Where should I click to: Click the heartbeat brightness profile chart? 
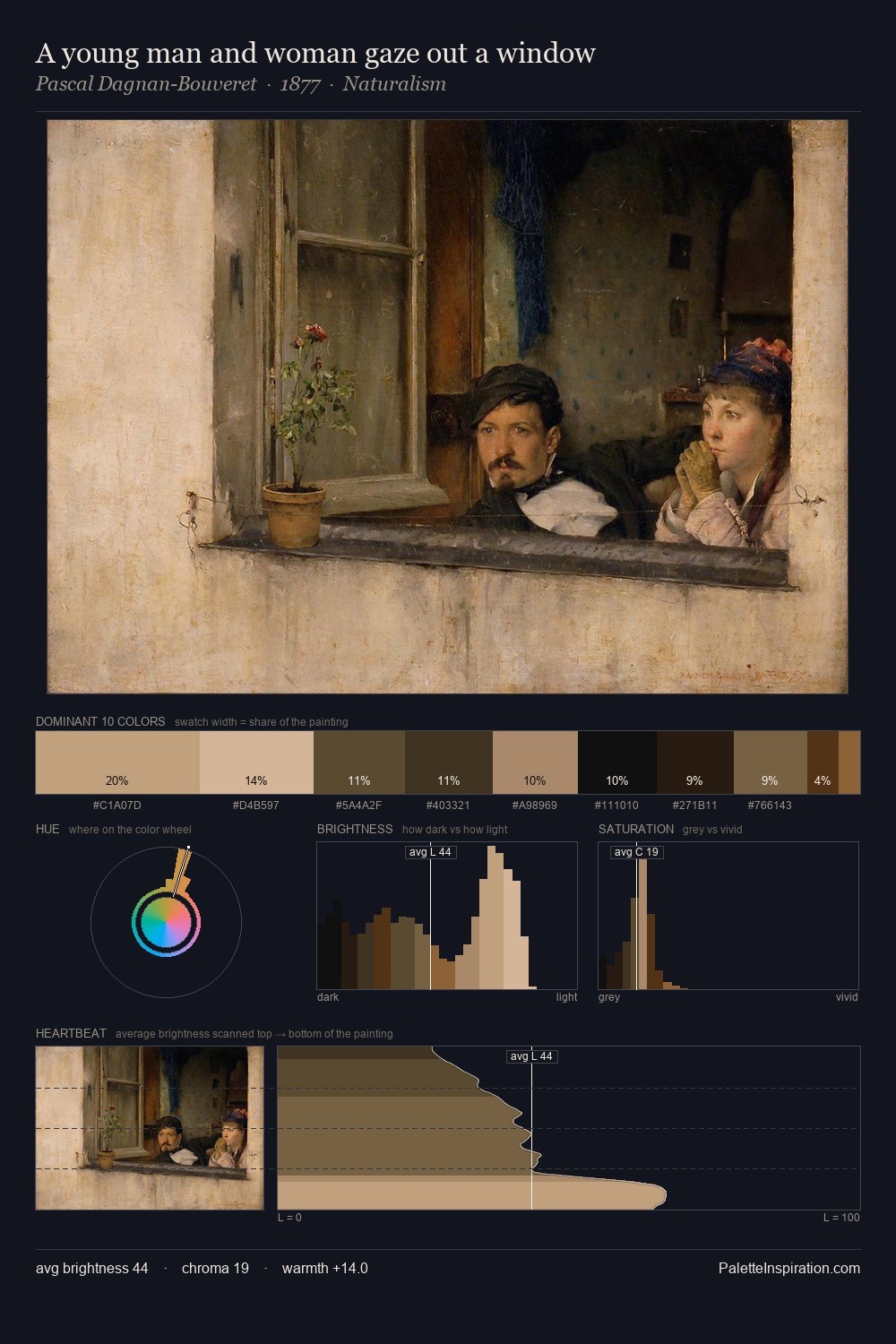tap(569, 1128)
